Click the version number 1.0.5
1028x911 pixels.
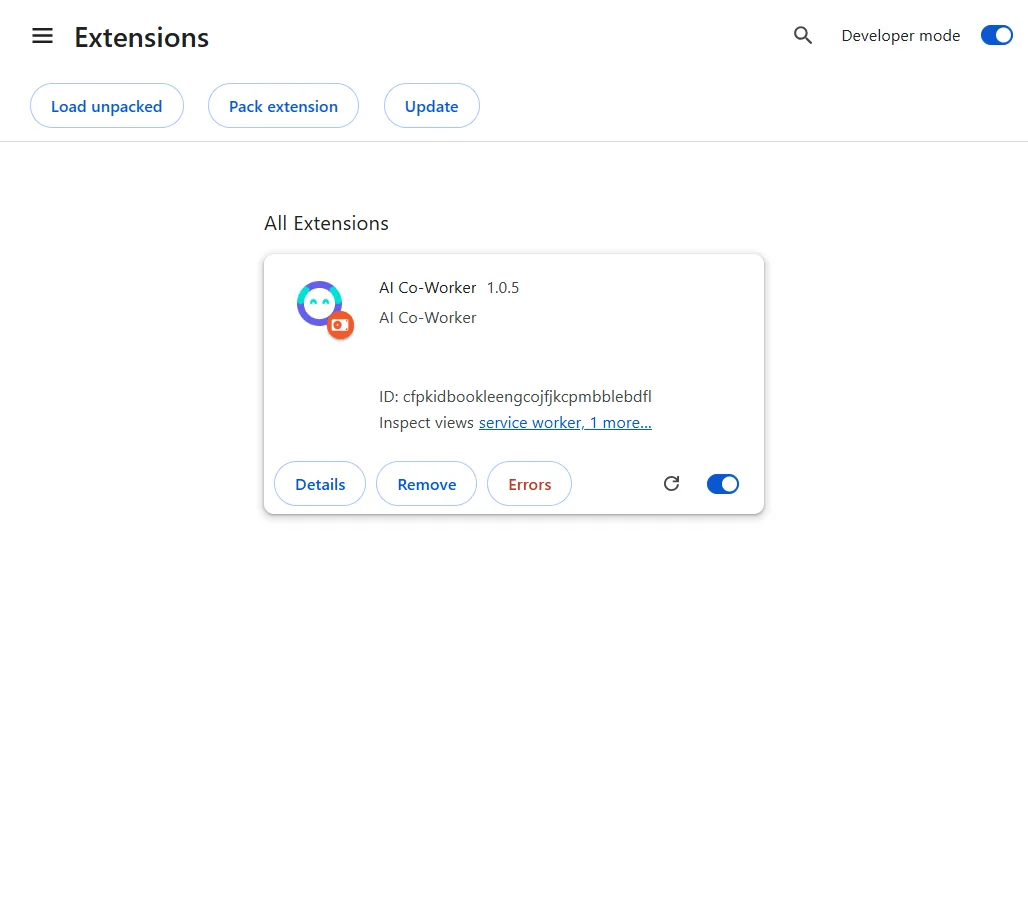(x=503, y=288)
